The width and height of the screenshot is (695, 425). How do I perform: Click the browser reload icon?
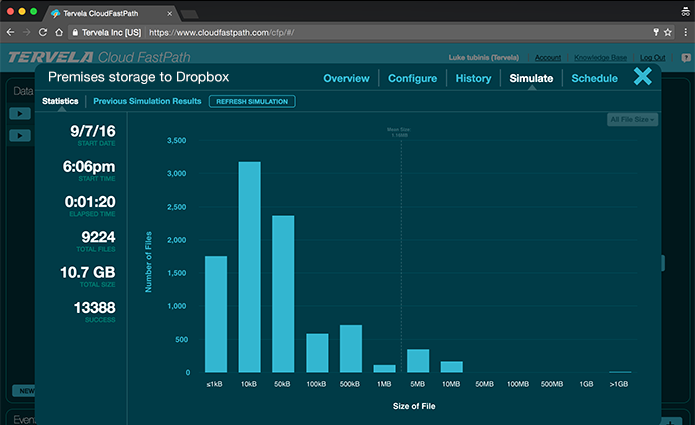pyautogui.click(x=49, y=32)
